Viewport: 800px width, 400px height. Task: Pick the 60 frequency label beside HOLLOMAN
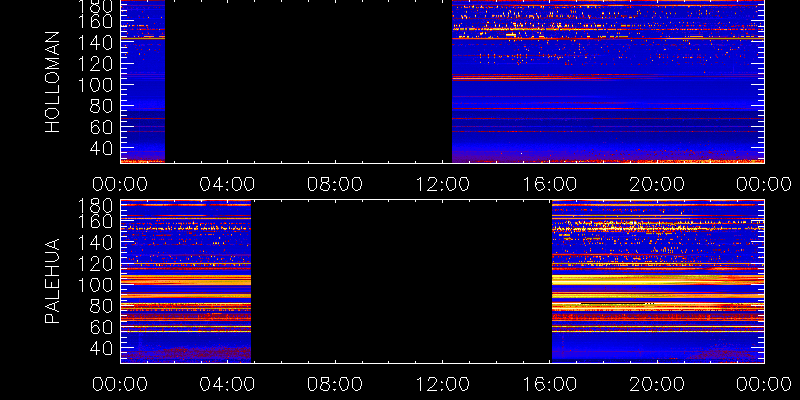pyautogui.click(x=101, y=128)
